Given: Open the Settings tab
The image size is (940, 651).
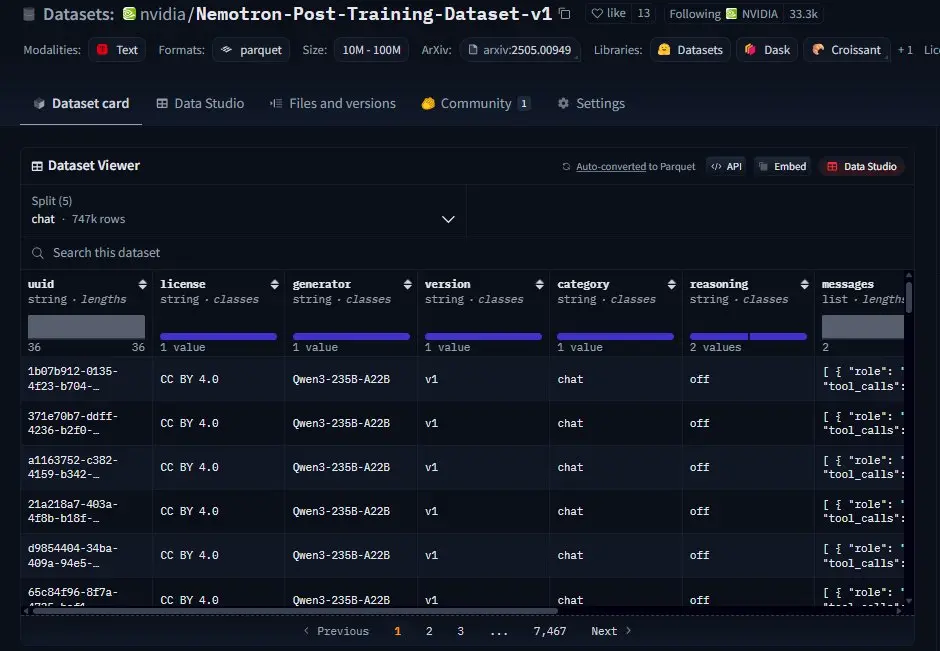Looking at the screenshot, I should [x=591, y=103].
